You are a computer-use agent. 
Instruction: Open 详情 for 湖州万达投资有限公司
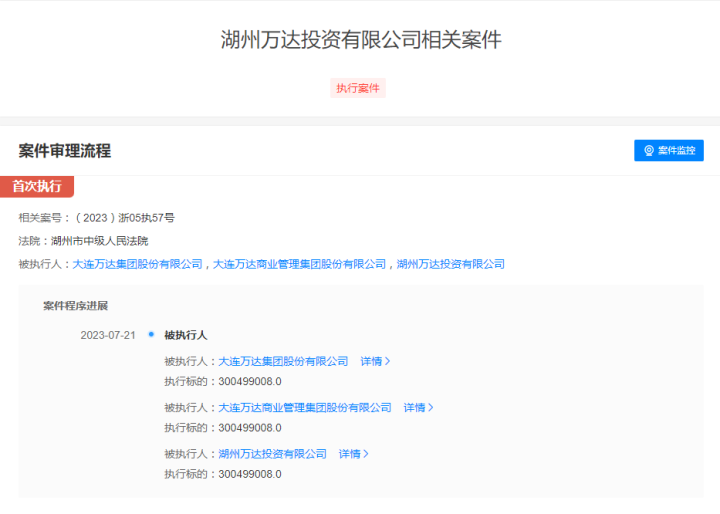pyautogui.click(x=354, y=454)
